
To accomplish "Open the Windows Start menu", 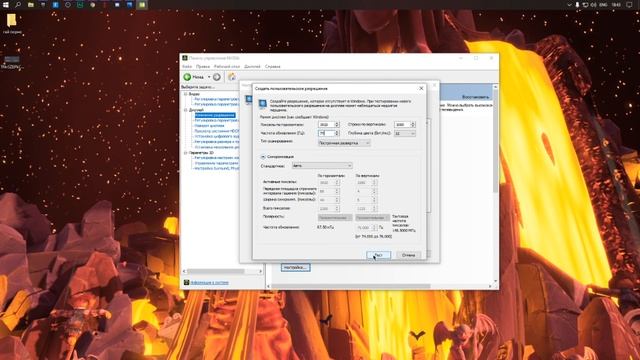I will click(x=6, y=4).
